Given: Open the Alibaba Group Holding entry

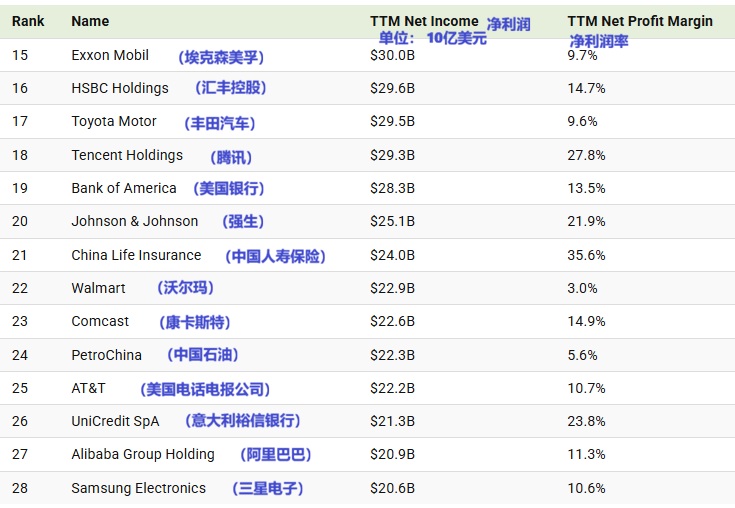Looking at the screenshot, I should click(143, 454).
